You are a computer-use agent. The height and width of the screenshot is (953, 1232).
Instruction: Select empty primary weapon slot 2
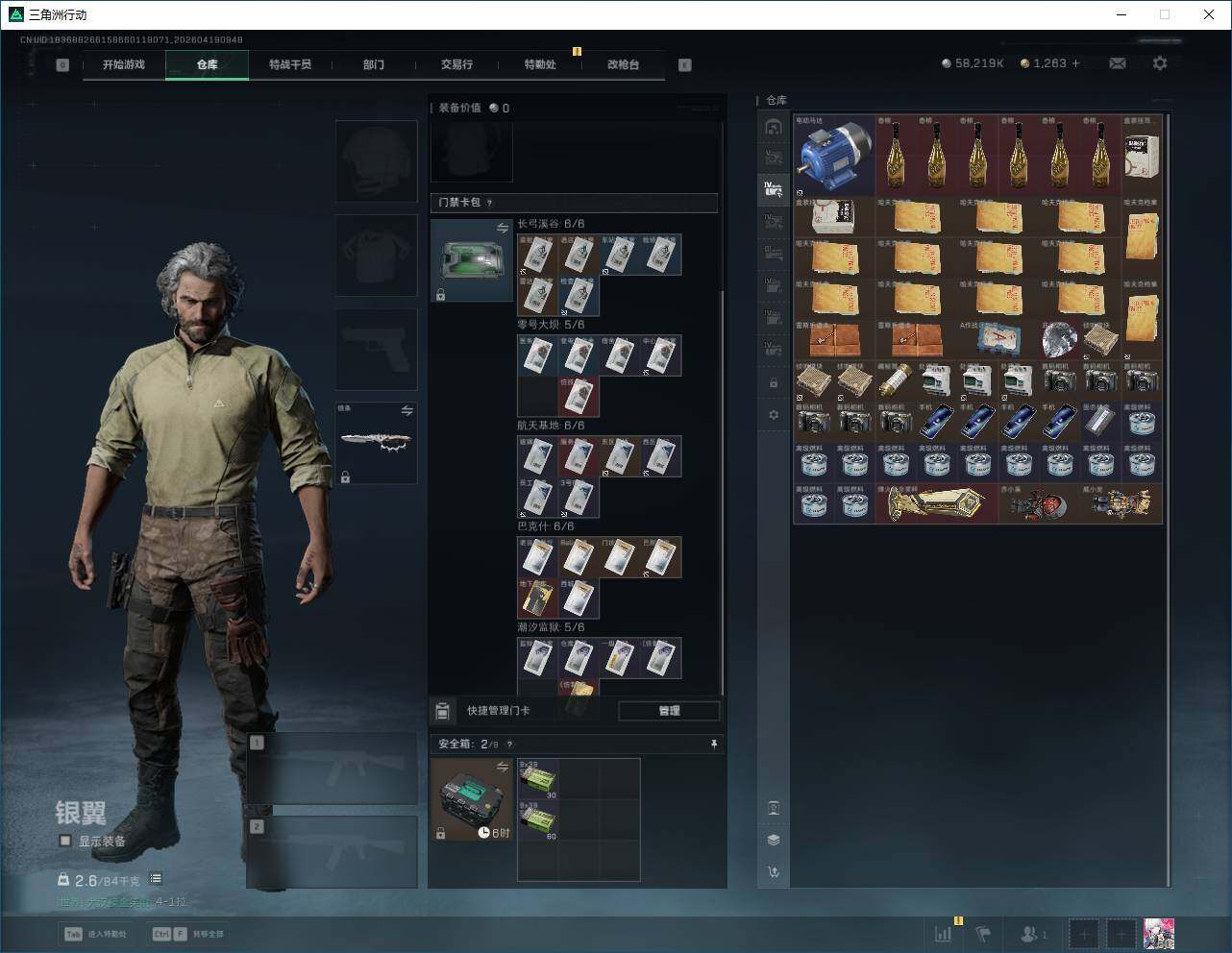point(333,852)
